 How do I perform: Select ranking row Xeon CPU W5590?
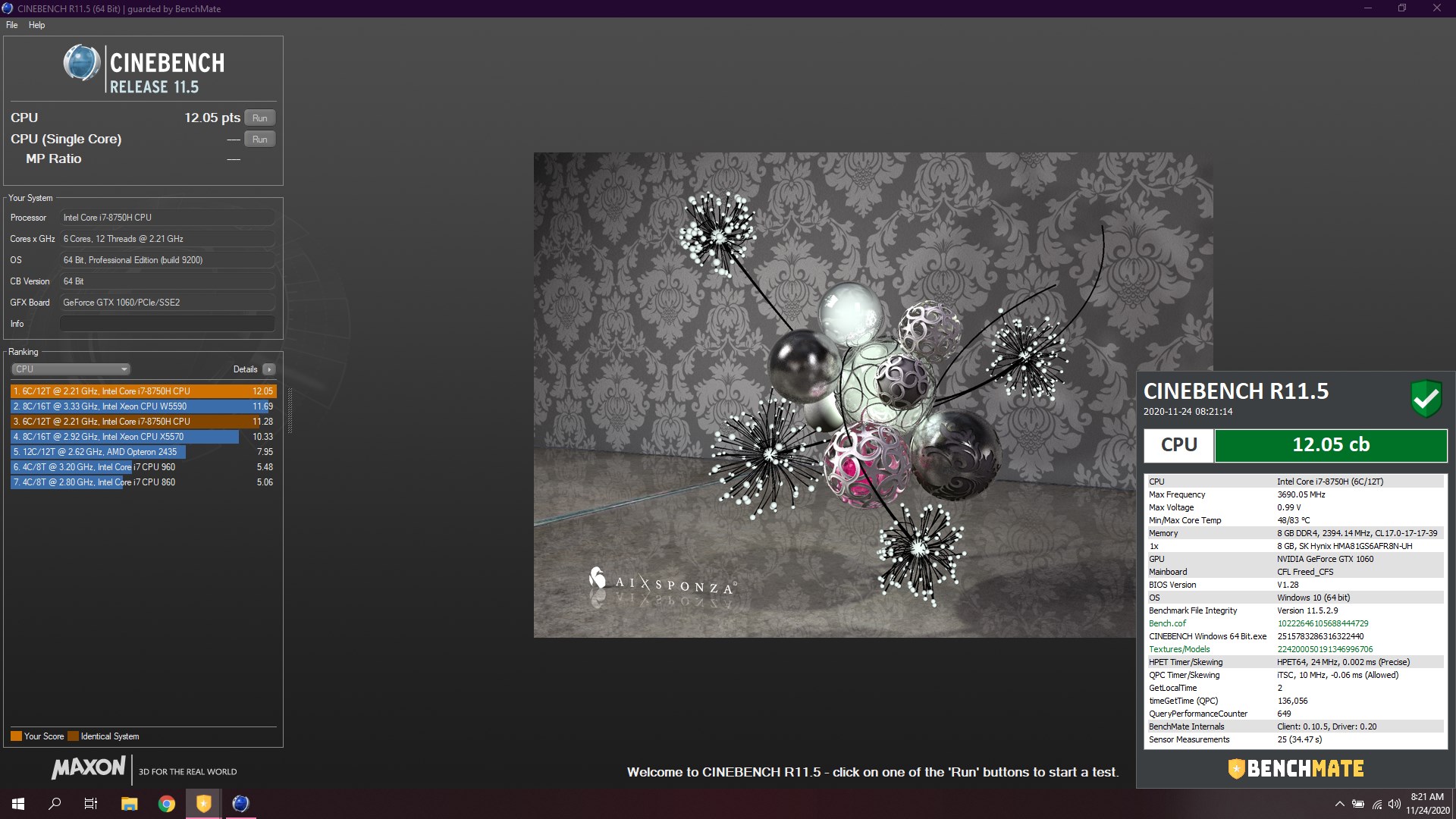tap(143, 406)
